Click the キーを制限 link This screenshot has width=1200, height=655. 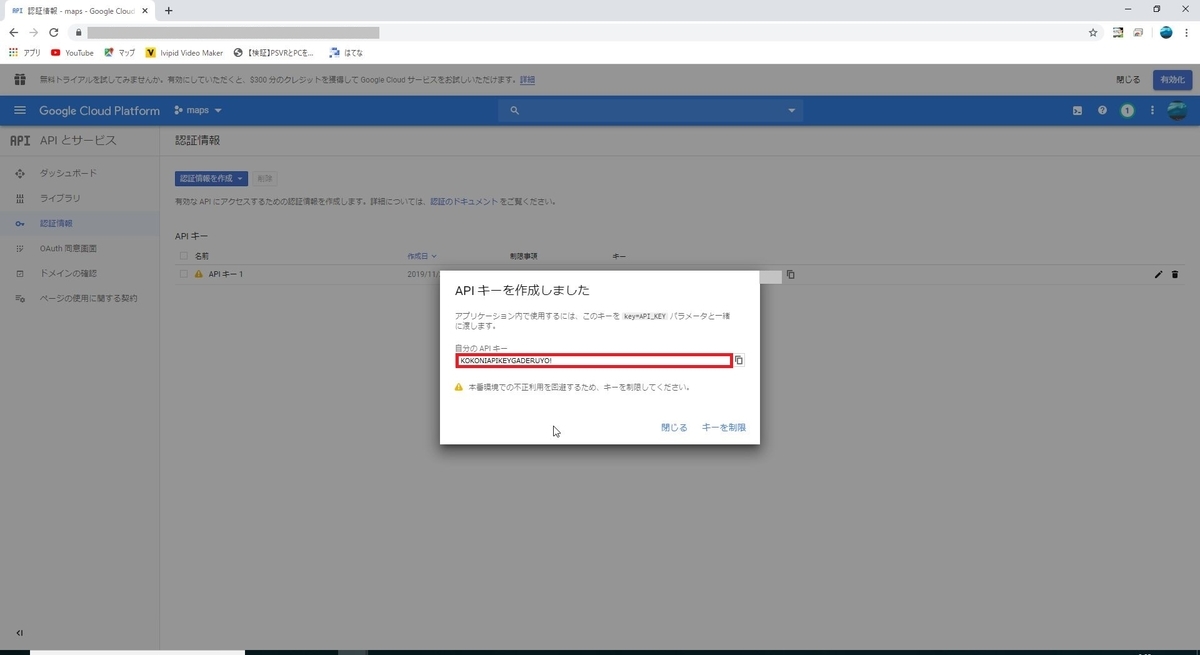pos(723,427)
